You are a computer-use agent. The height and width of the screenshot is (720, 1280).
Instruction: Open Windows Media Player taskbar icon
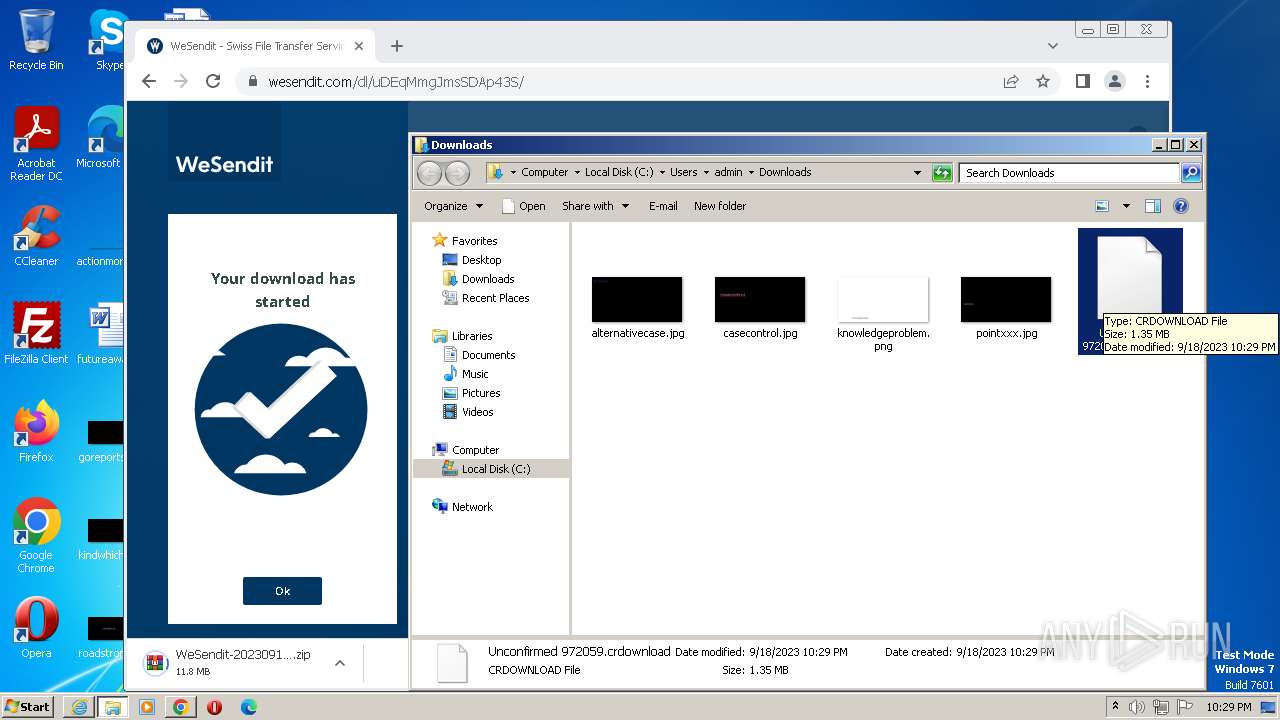(x=147, y=707)
